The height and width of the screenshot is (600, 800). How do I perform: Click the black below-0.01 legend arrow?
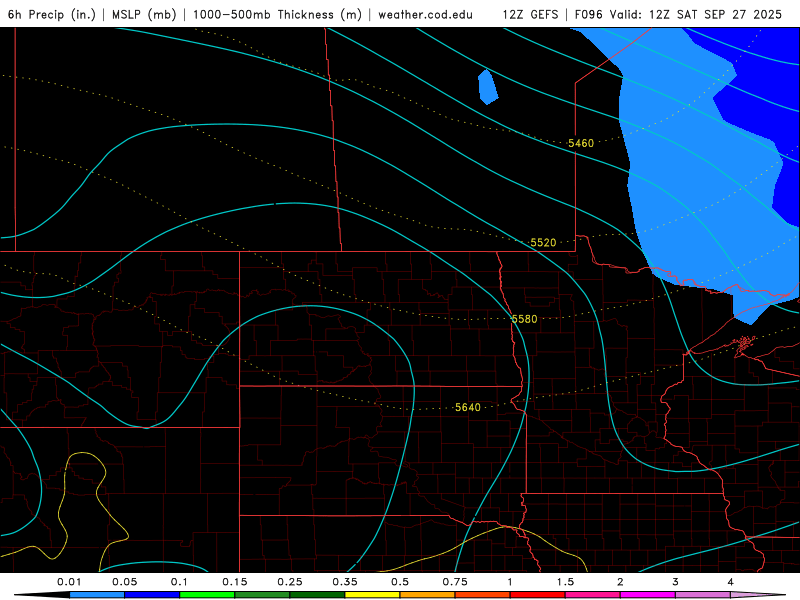(42, 595)
